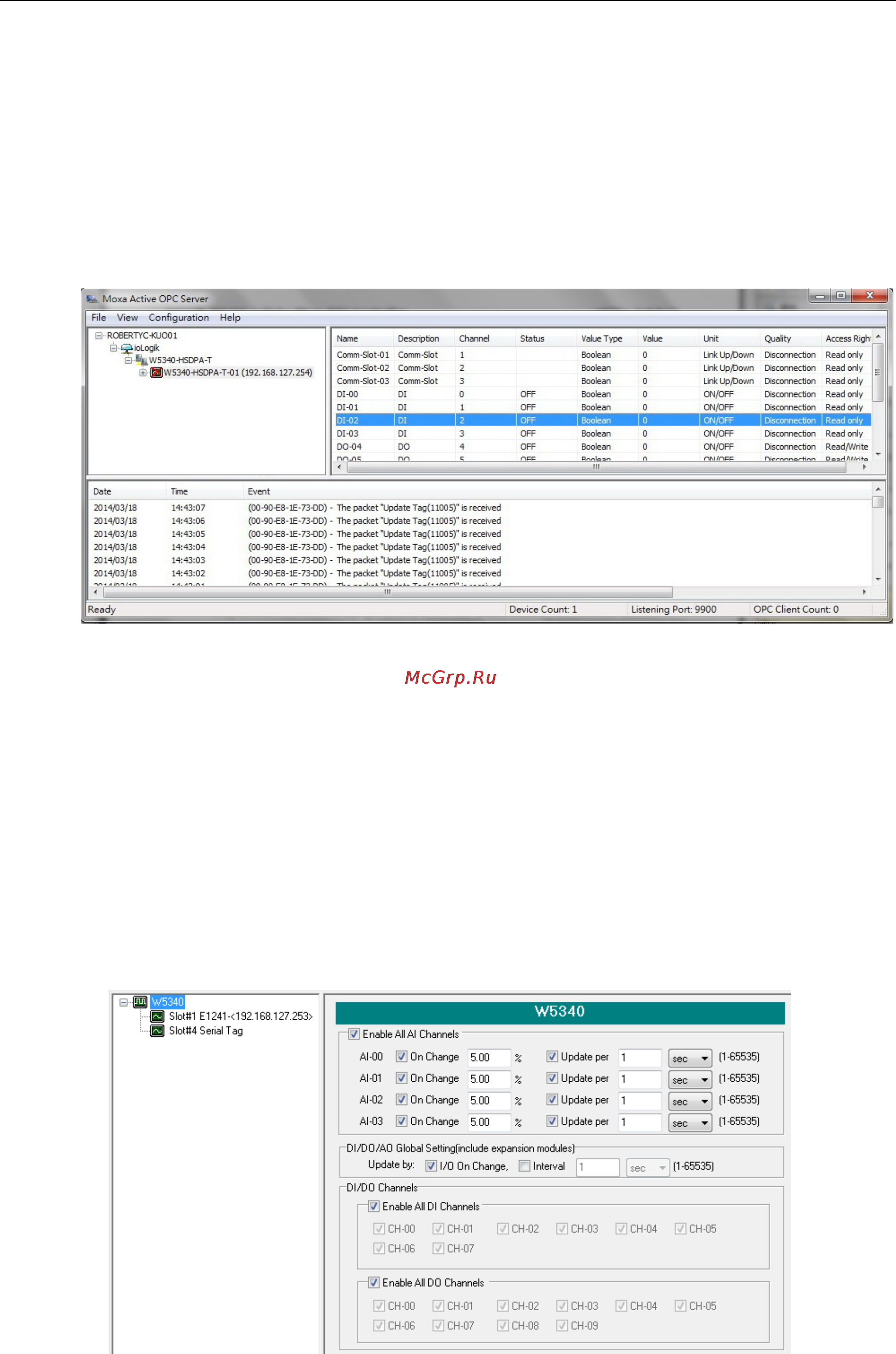
Task: Toggle AI-03 Update per checkbox
Action: click(552, 1121)
